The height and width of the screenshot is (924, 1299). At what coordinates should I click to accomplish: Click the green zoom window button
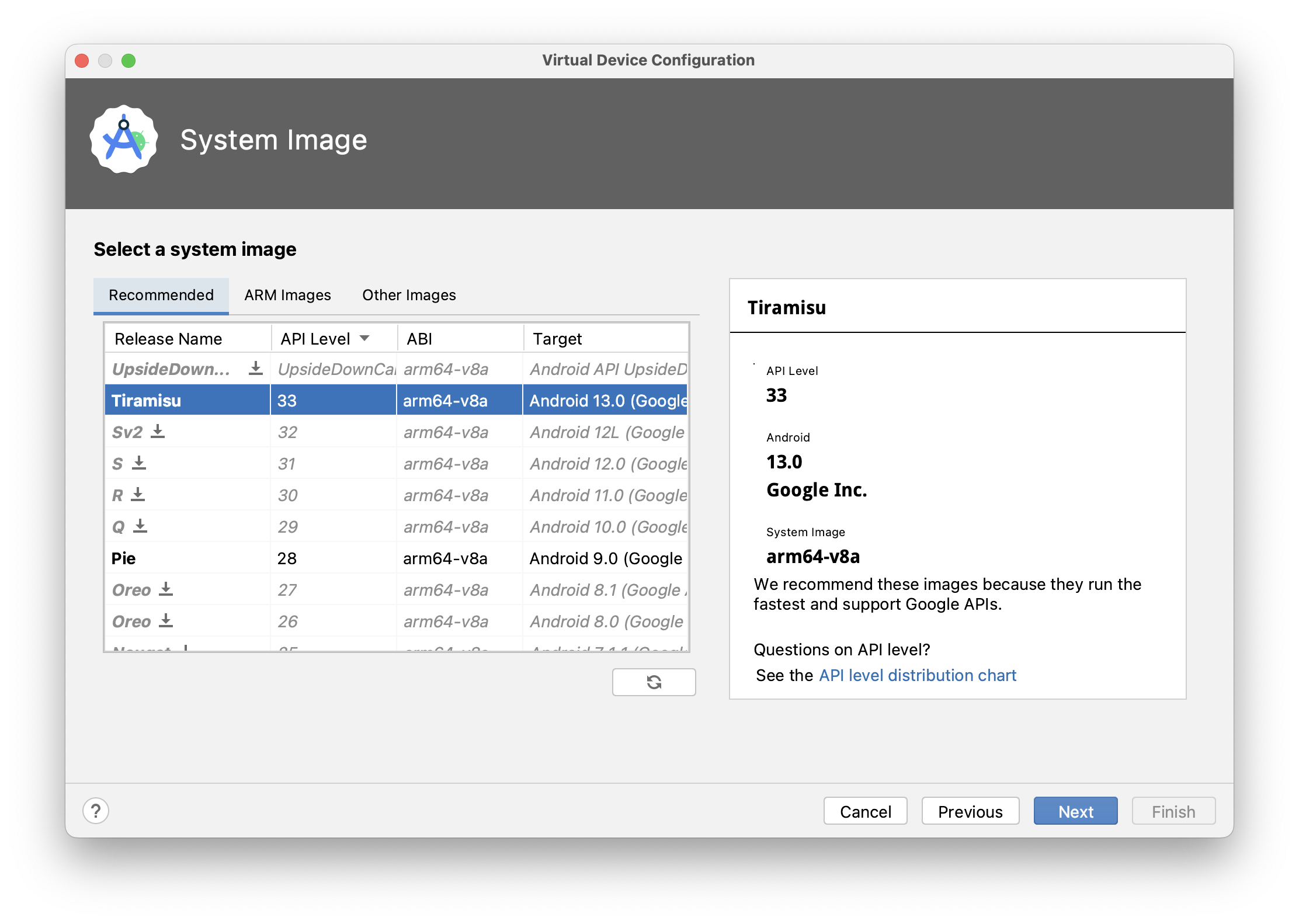pos(128,61)
